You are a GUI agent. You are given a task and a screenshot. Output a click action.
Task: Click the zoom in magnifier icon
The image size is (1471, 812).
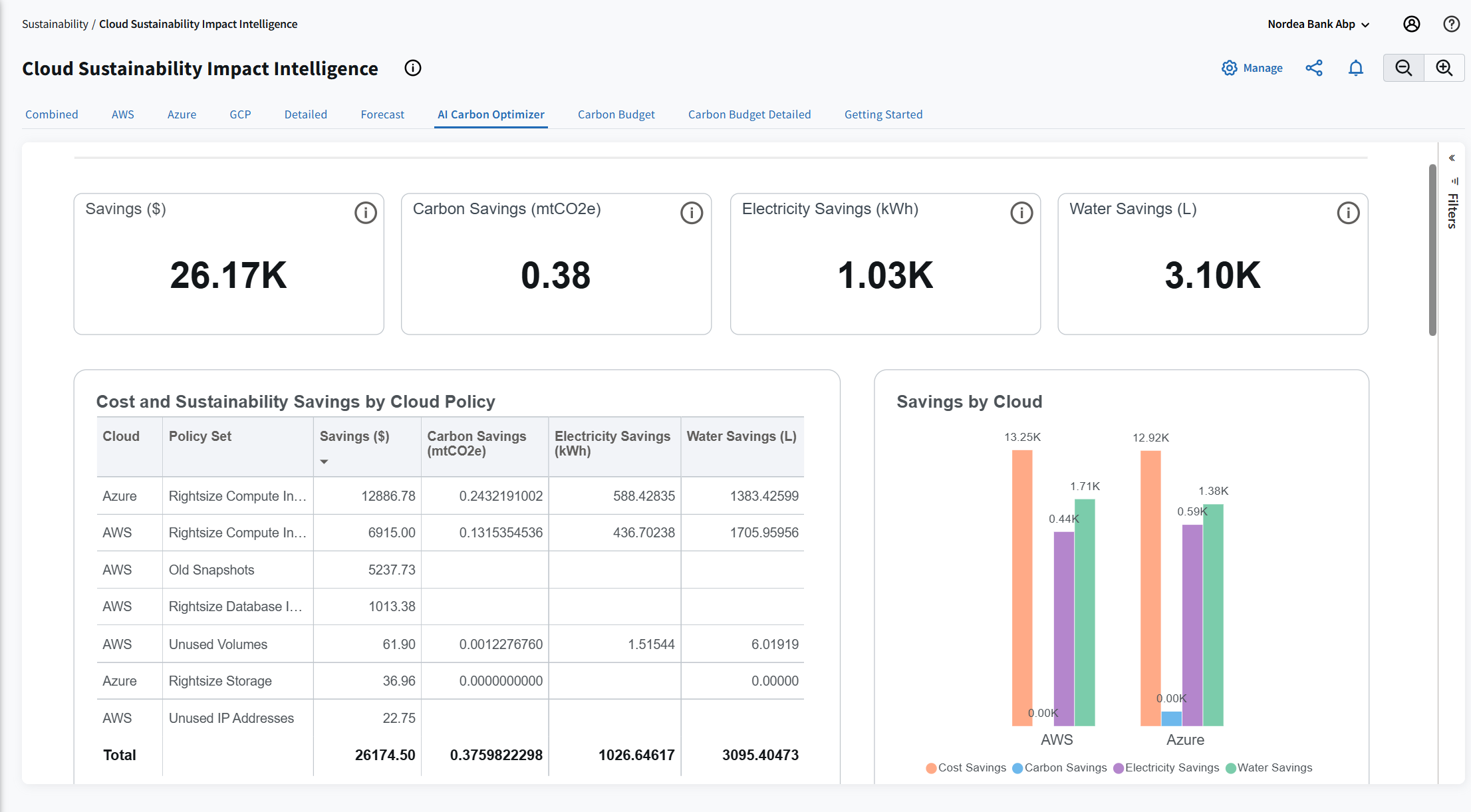tap(1444, 68)
